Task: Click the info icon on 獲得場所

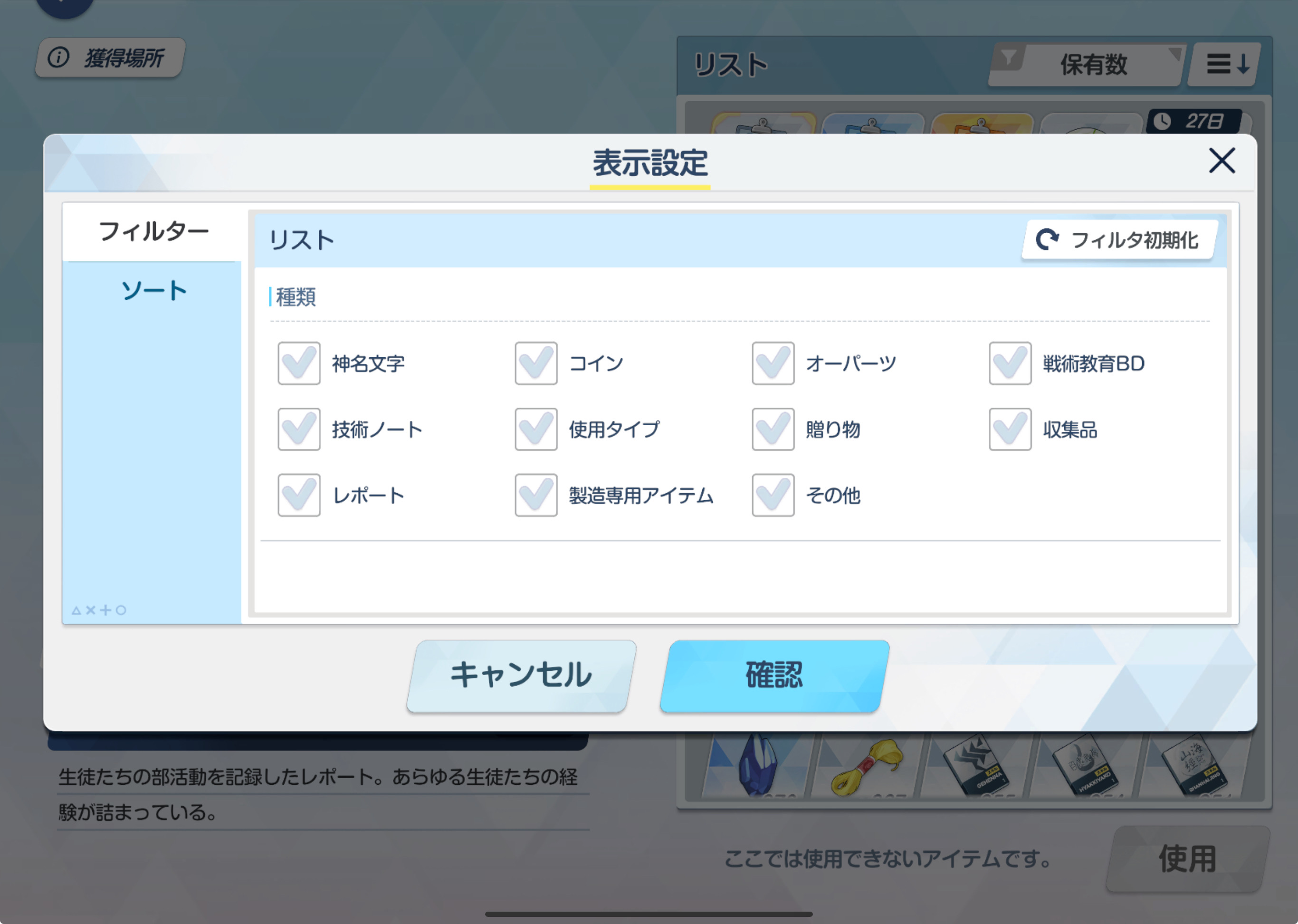Action: click(x=58, y=57)
